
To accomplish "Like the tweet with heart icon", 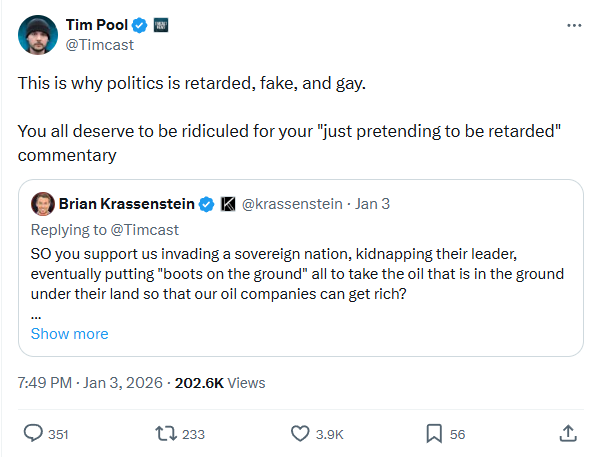I will [x=300, y=434].
